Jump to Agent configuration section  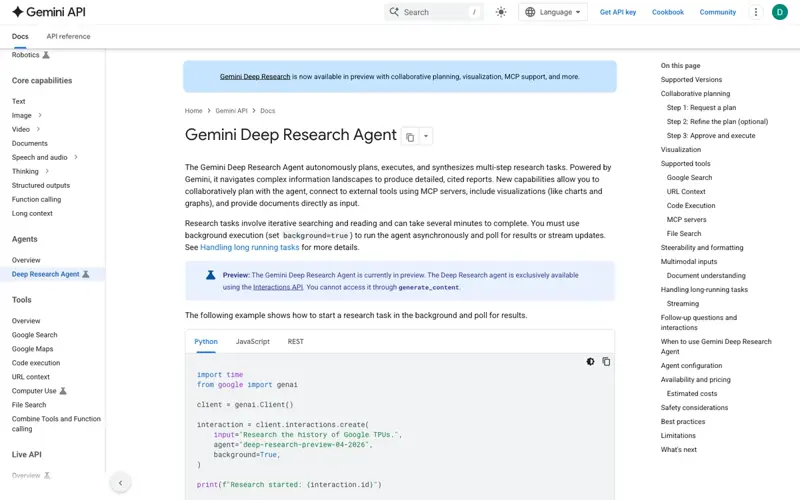(x=691, y=366)
